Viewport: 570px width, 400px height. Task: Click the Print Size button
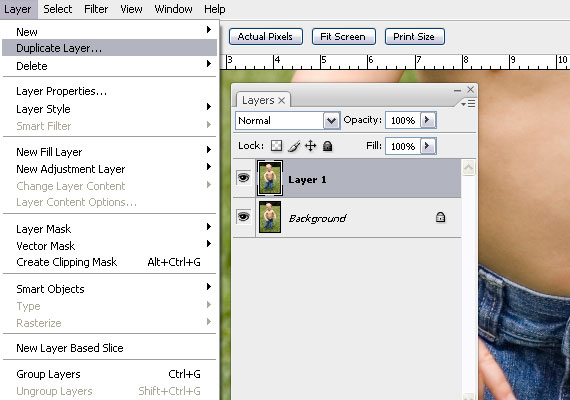point(414,37)
